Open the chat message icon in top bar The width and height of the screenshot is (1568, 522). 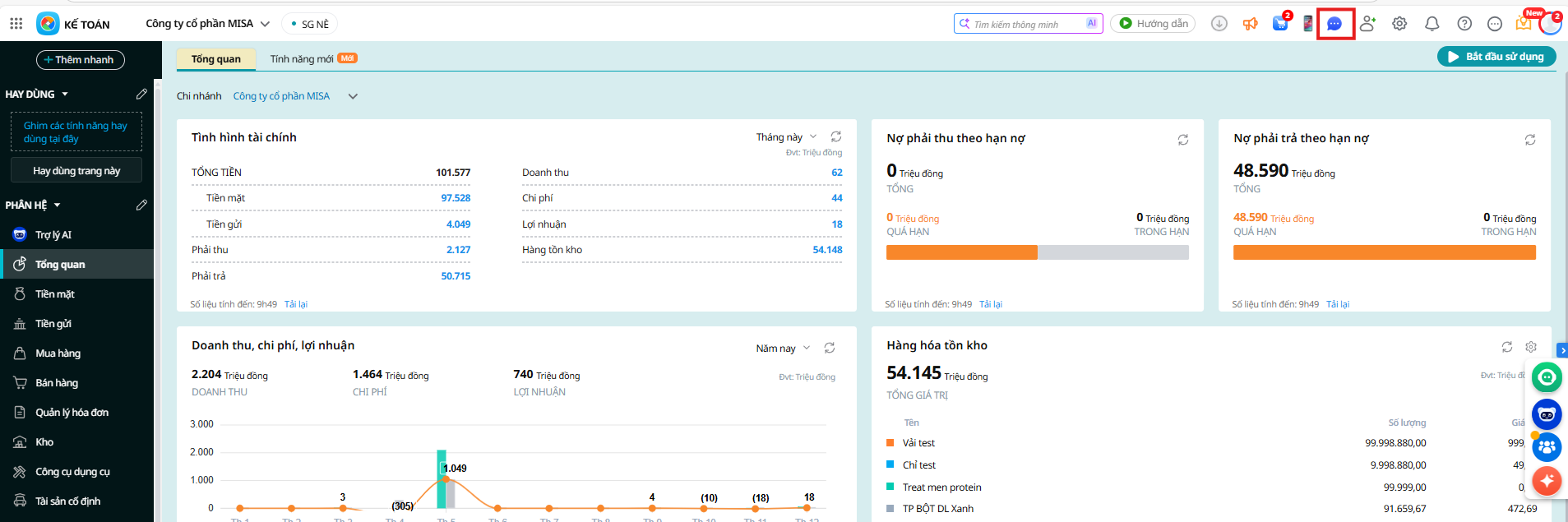click(1334, 24)
